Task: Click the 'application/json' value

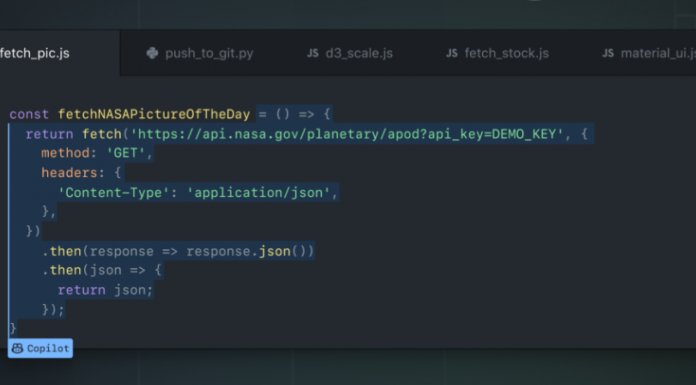Action: click(259, 192)
